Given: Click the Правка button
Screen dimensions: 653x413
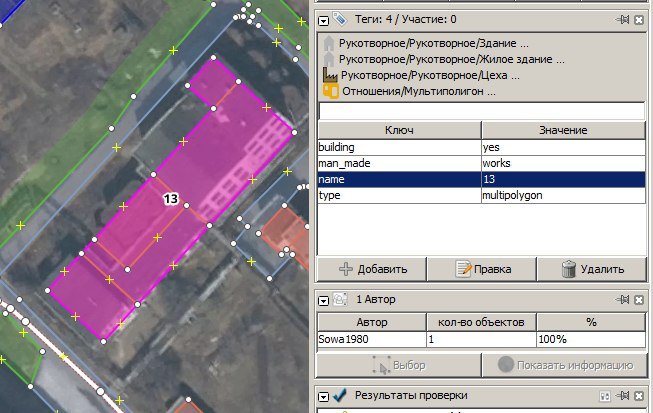Looking at the screenshot, I should 482,269.
